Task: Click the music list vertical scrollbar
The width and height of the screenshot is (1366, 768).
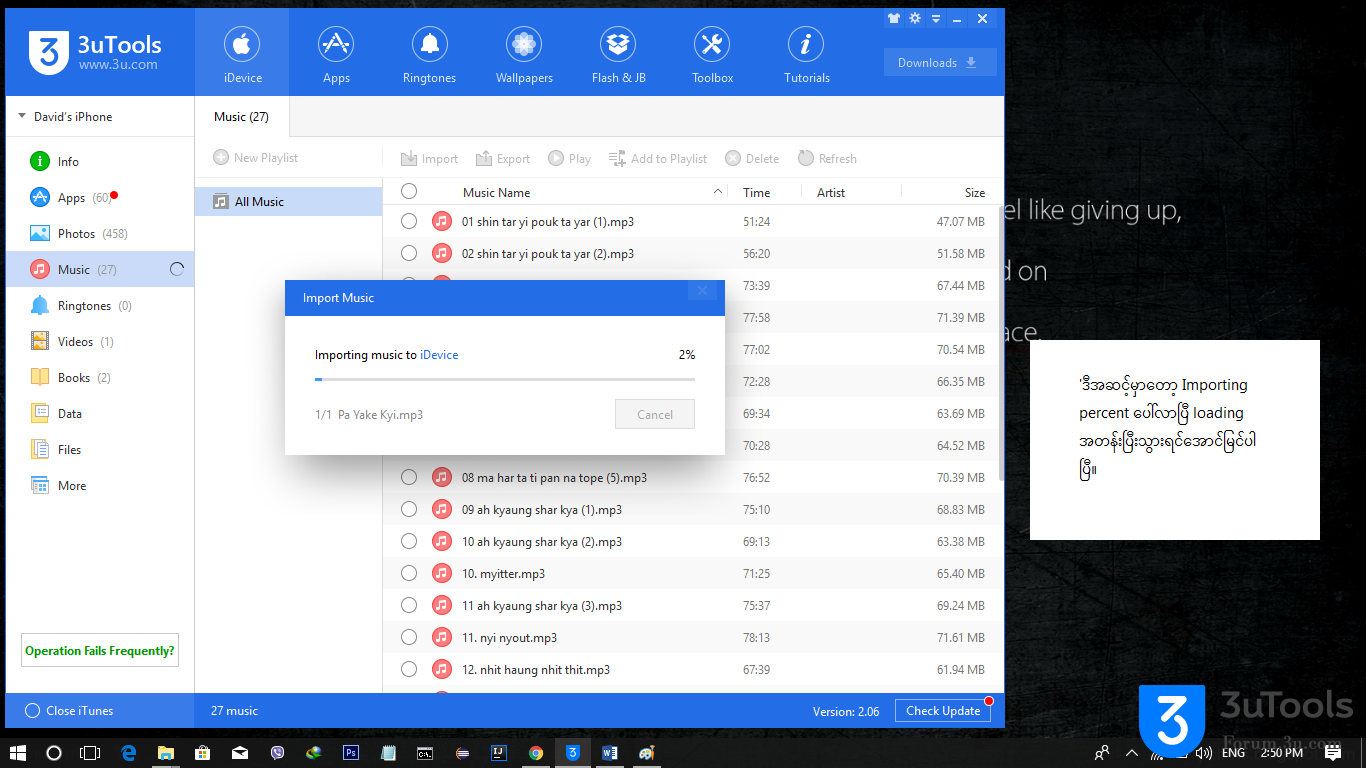Action: [x=1001, y=345]
